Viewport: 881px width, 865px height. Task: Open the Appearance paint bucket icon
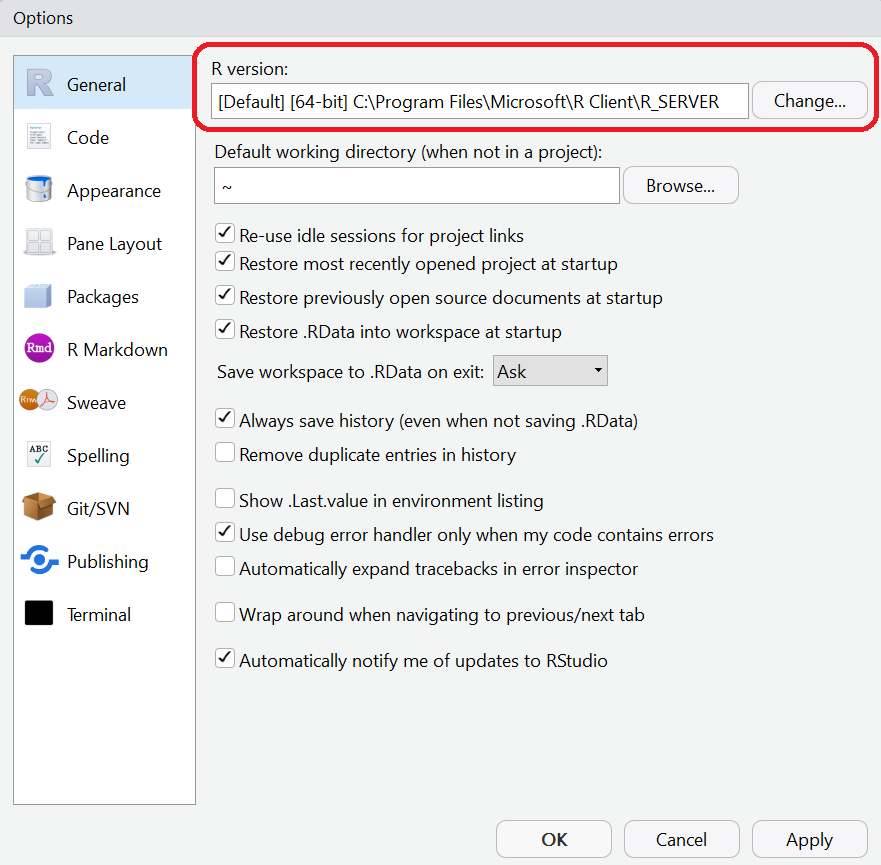[39, 189]
